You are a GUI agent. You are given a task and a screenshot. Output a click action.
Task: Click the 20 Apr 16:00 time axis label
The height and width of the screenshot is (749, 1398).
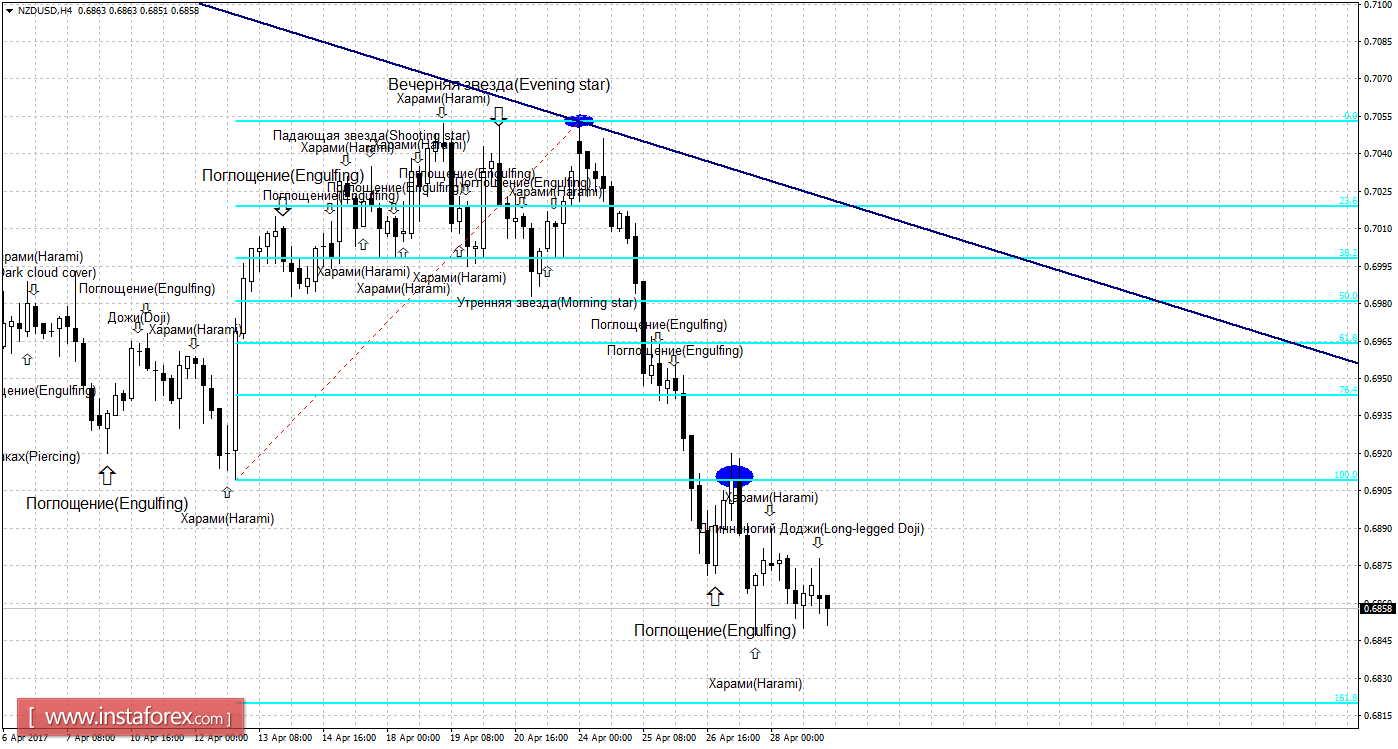540,738
